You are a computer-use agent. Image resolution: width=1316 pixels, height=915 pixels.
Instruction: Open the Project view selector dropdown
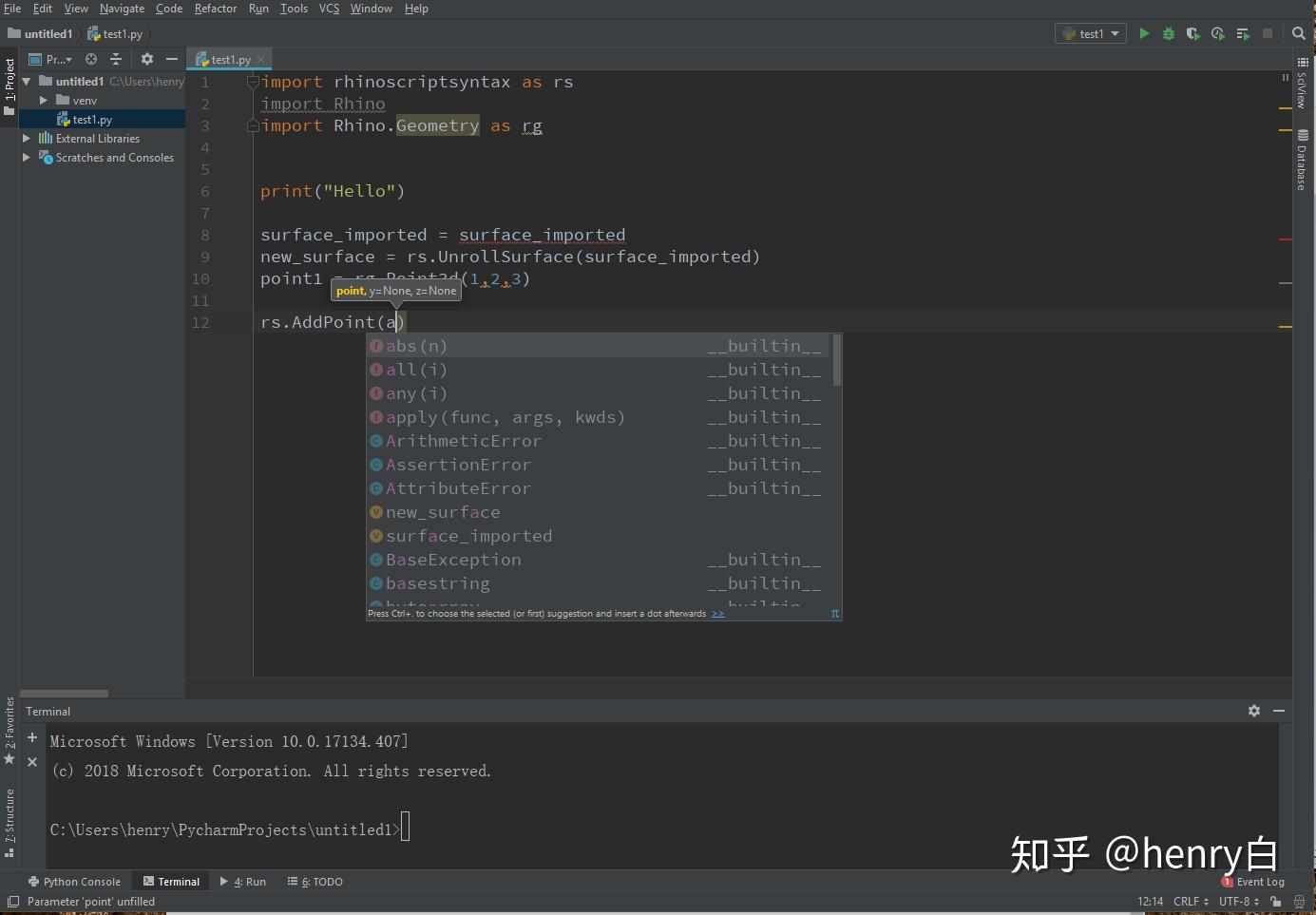(x=50, y=59)
